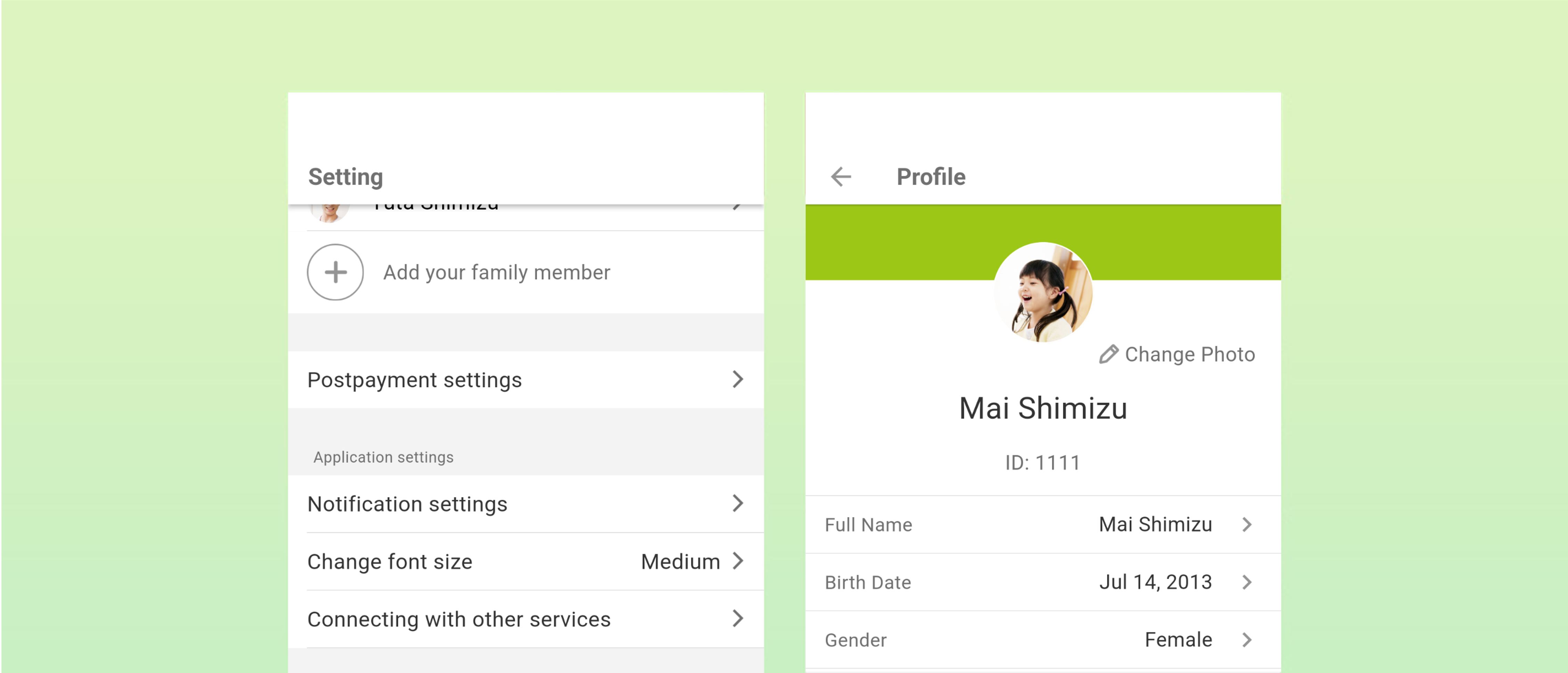Open Connecting with other services
Image resolution: width=1568 pixels, height=673 pixels.
coord(525,619)
